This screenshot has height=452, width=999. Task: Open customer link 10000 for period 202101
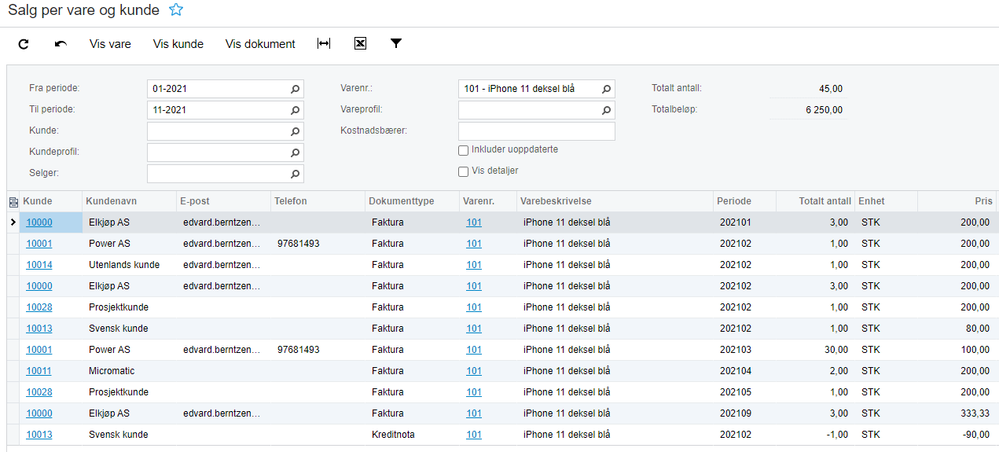coord(39,222)
